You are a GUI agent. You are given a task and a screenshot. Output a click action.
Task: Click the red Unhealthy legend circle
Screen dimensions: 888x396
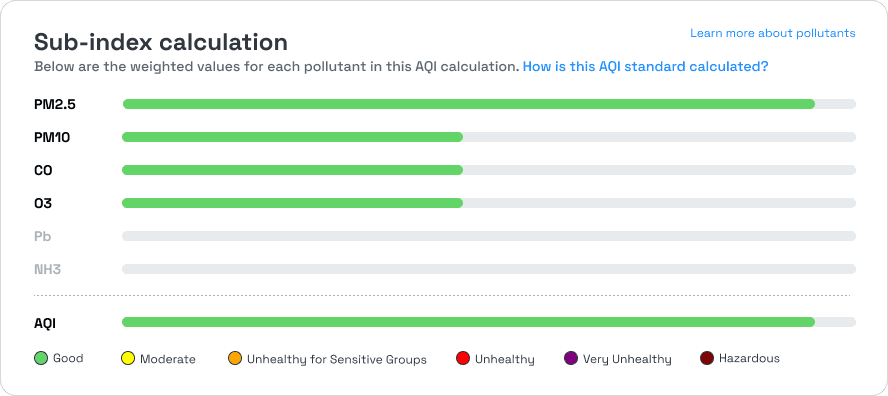463,359
